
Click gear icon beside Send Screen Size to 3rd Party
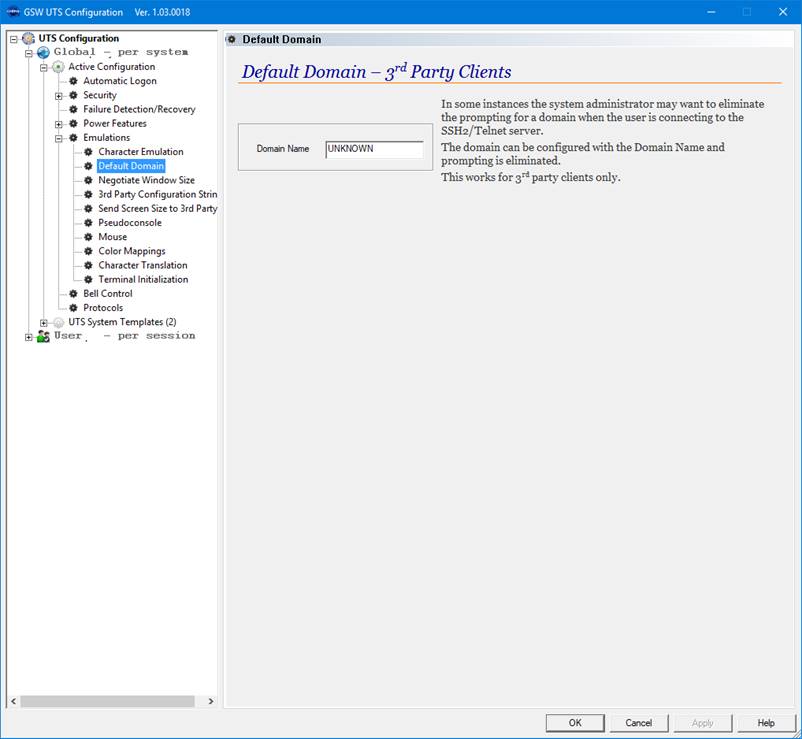[x=88, y=209]
